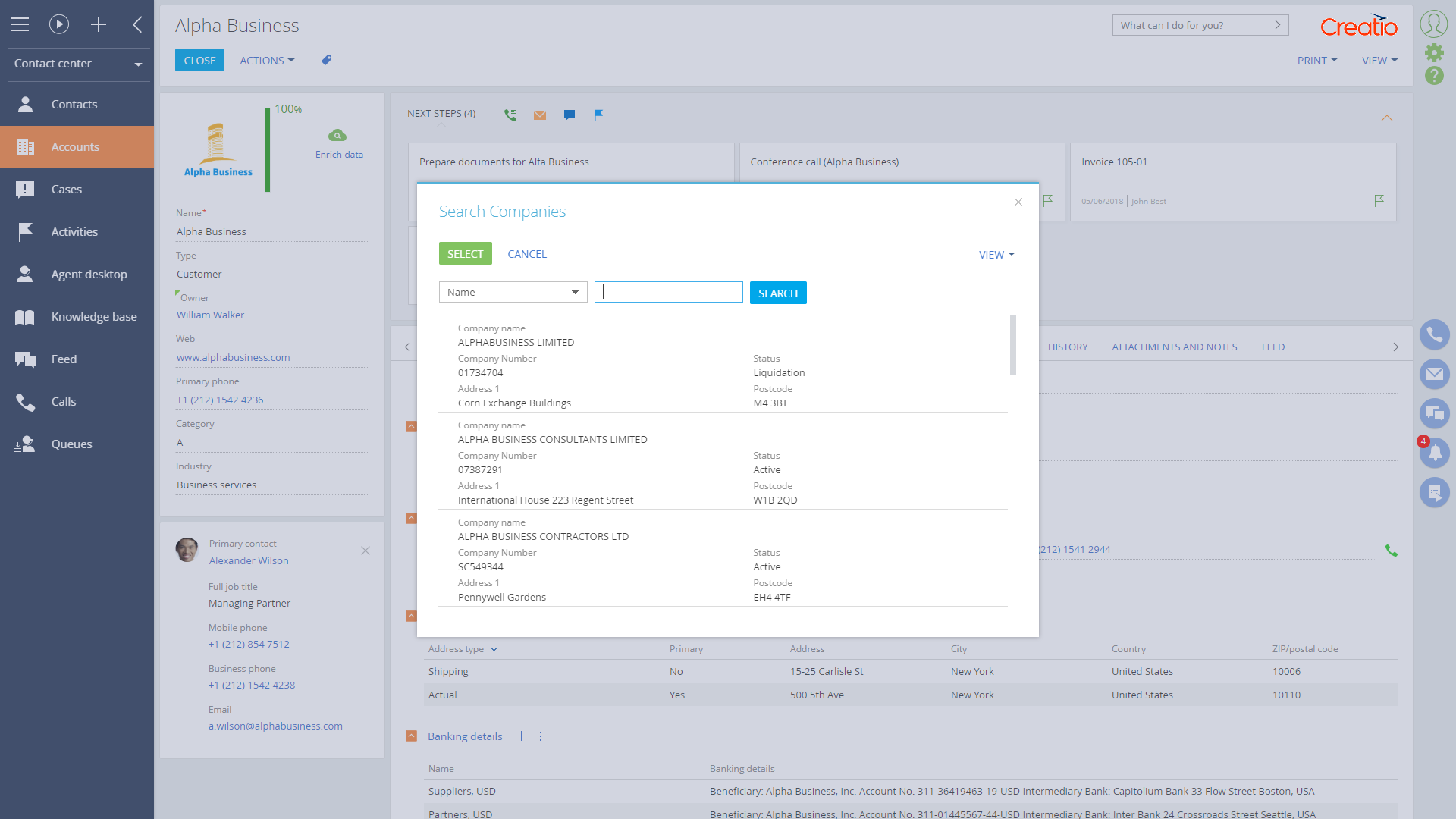Click the 'What can I do for you' box
Screen dimensions: 1456x819
(1200, 25)
